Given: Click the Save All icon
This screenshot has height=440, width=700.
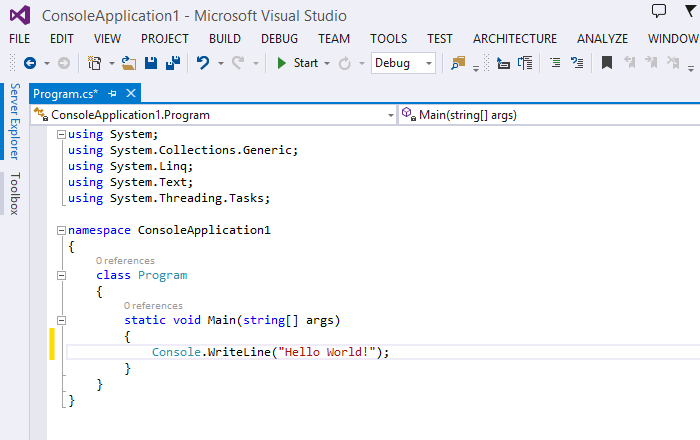Looking at the screenshot, I should [172, 63].
